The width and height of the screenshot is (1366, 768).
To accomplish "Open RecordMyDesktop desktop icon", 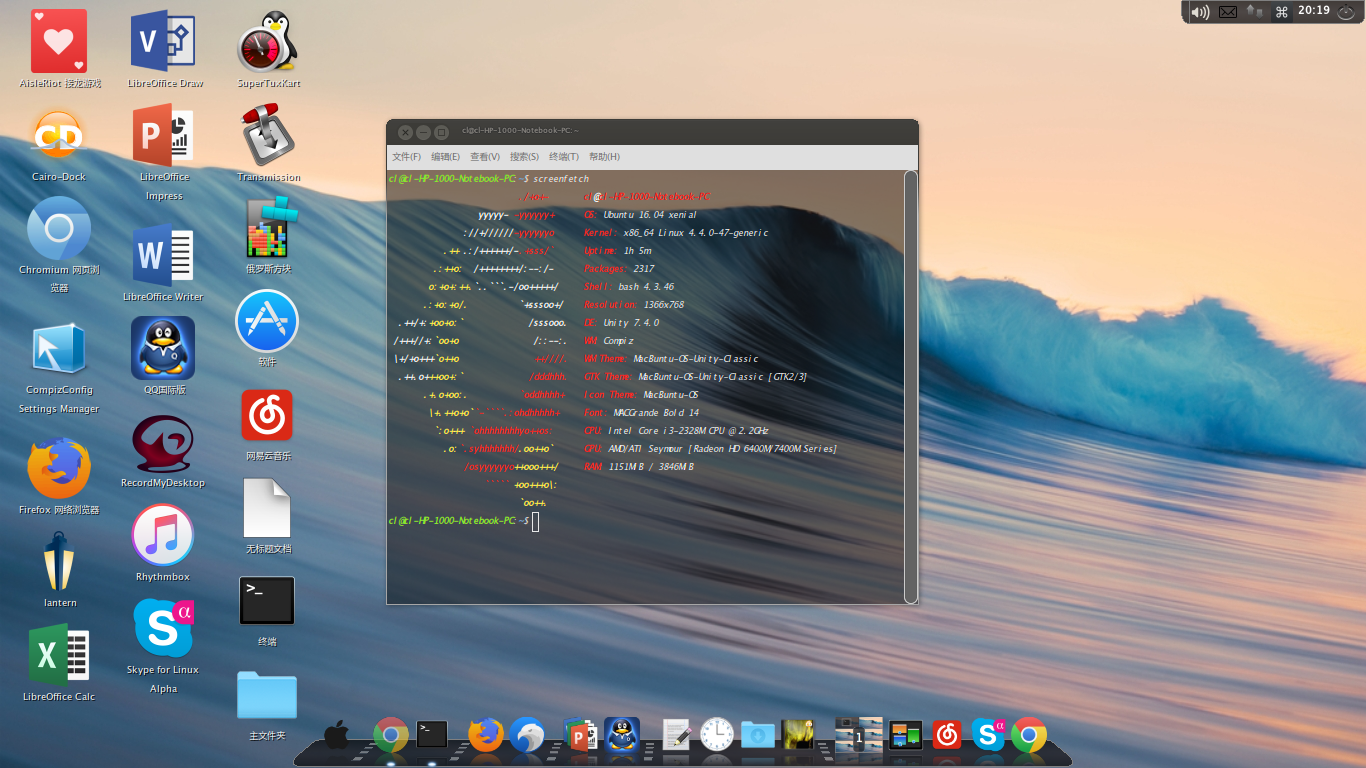I will pos(163,443).
